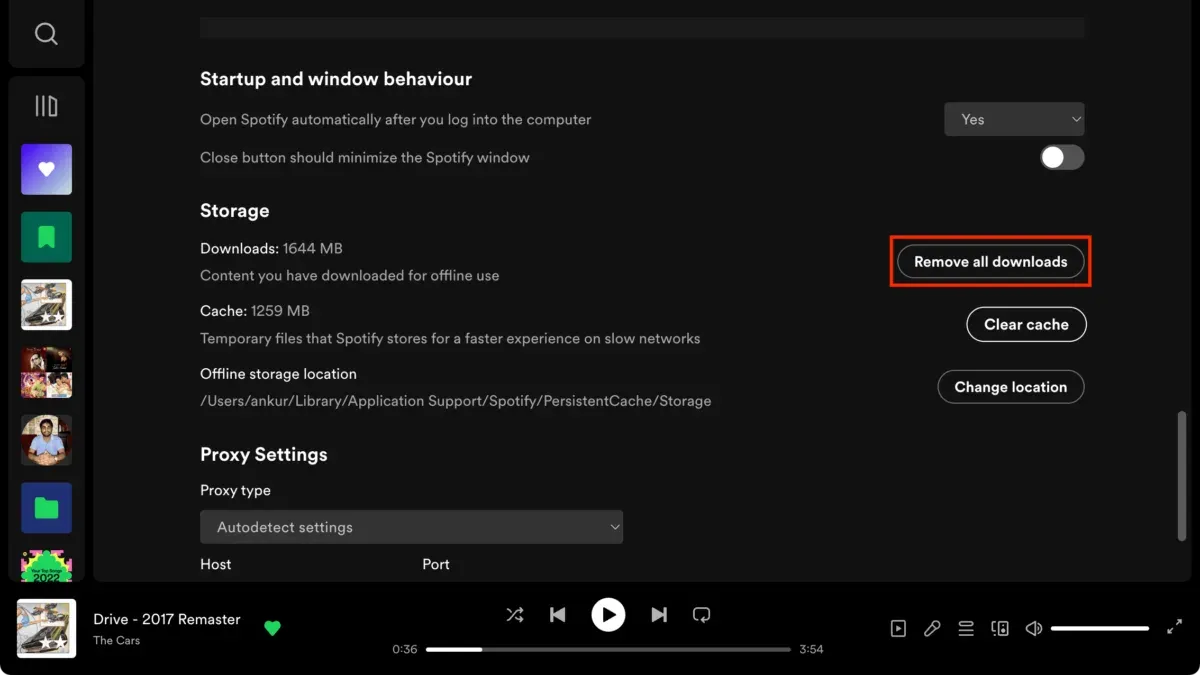The width and height of the screenshot is (1200, 675).
Task: Open the Search icon in the sidebar
Action: pos(46,34)
